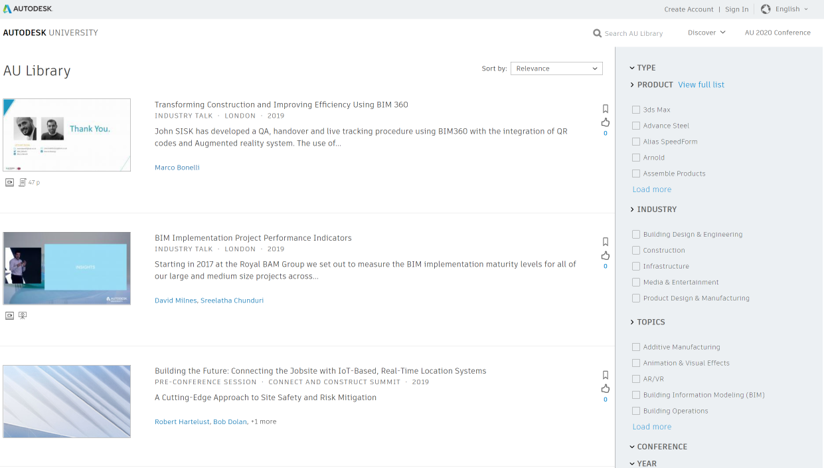The width and height of the screenshot is (824, 468).
Task: Open the Sort by Relevance dropdown
Action: click(x=556, y=69)
